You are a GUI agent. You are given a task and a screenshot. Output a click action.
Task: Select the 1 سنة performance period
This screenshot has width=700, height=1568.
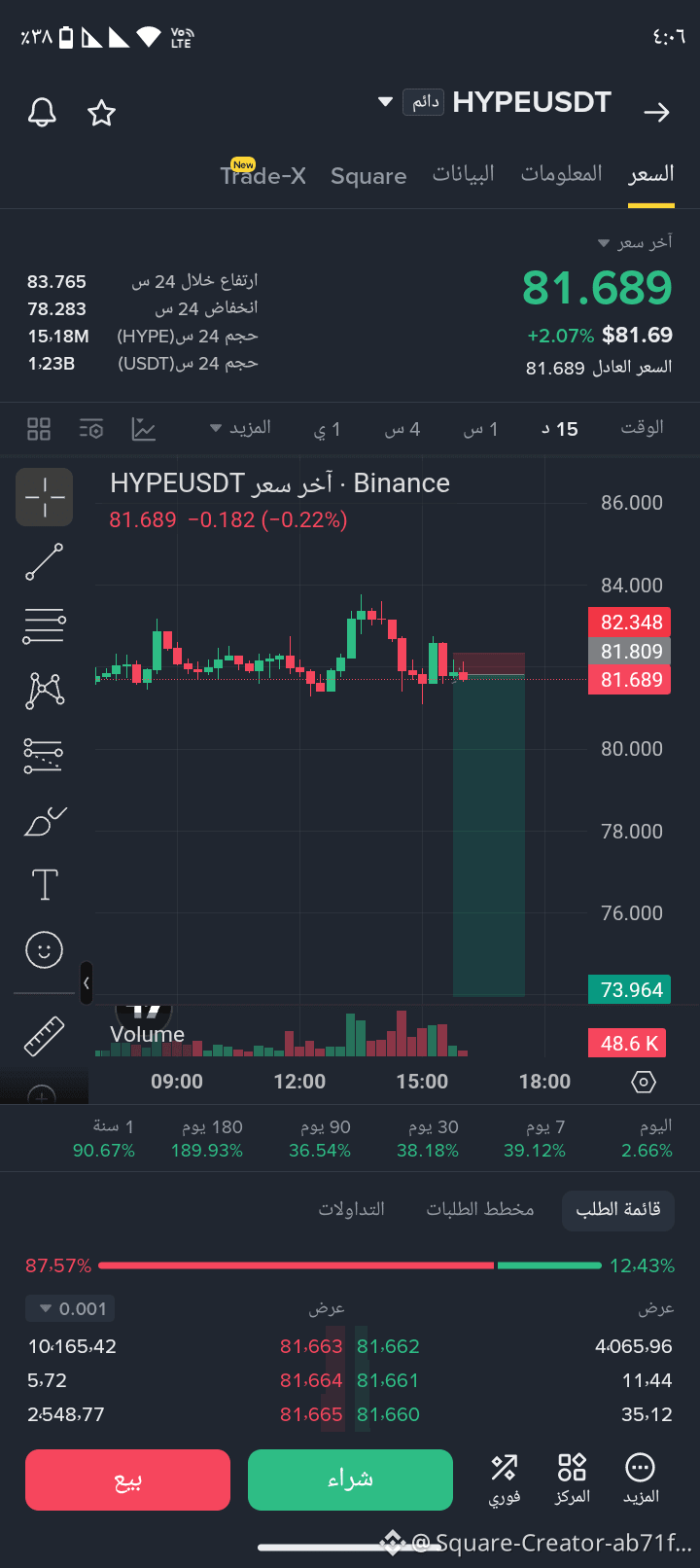pos(104,1139)
